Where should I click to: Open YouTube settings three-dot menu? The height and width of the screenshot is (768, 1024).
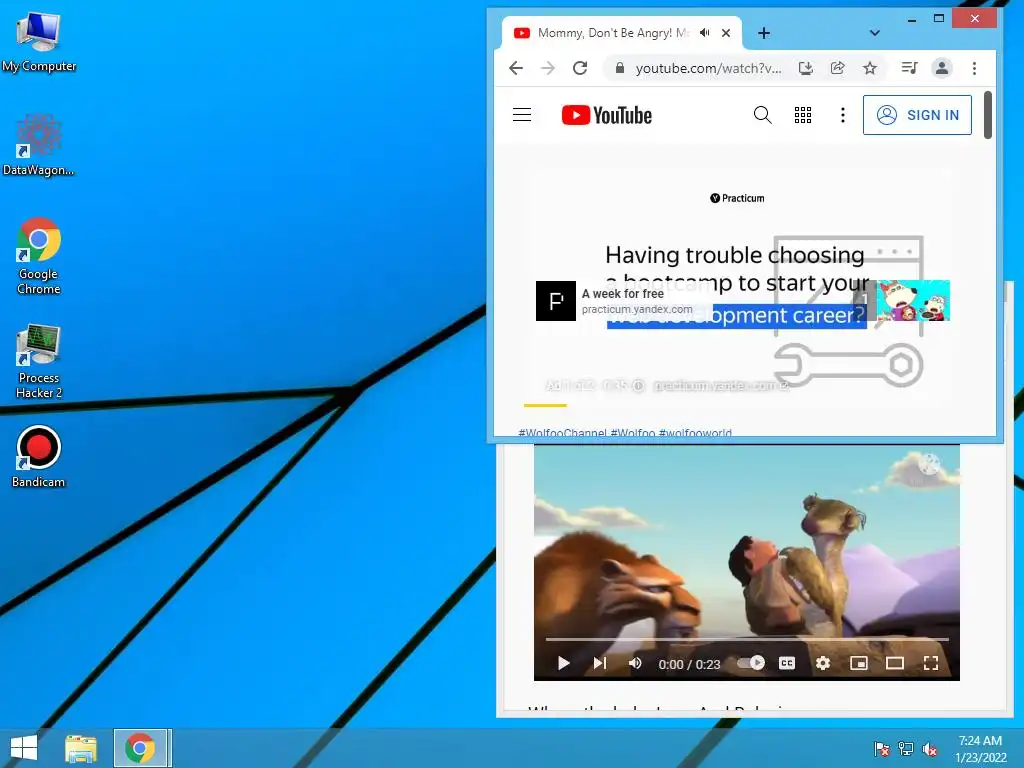pyautogui.click(x=842, y=115)
